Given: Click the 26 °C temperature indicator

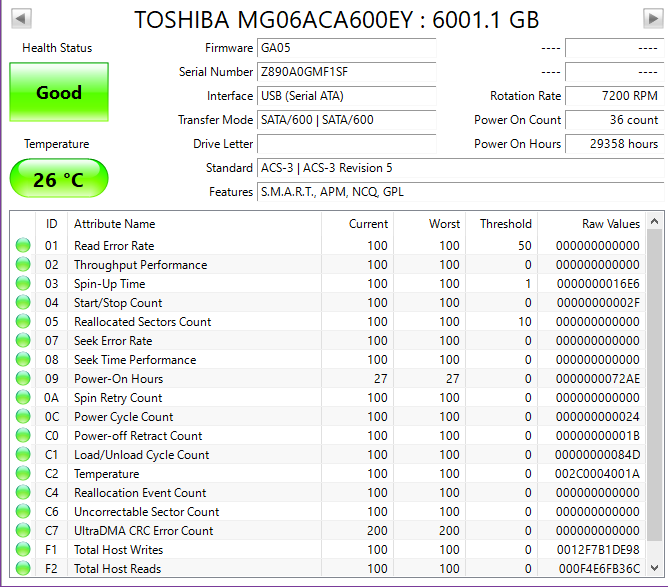Looking at the screenshot, I should 59,180.
